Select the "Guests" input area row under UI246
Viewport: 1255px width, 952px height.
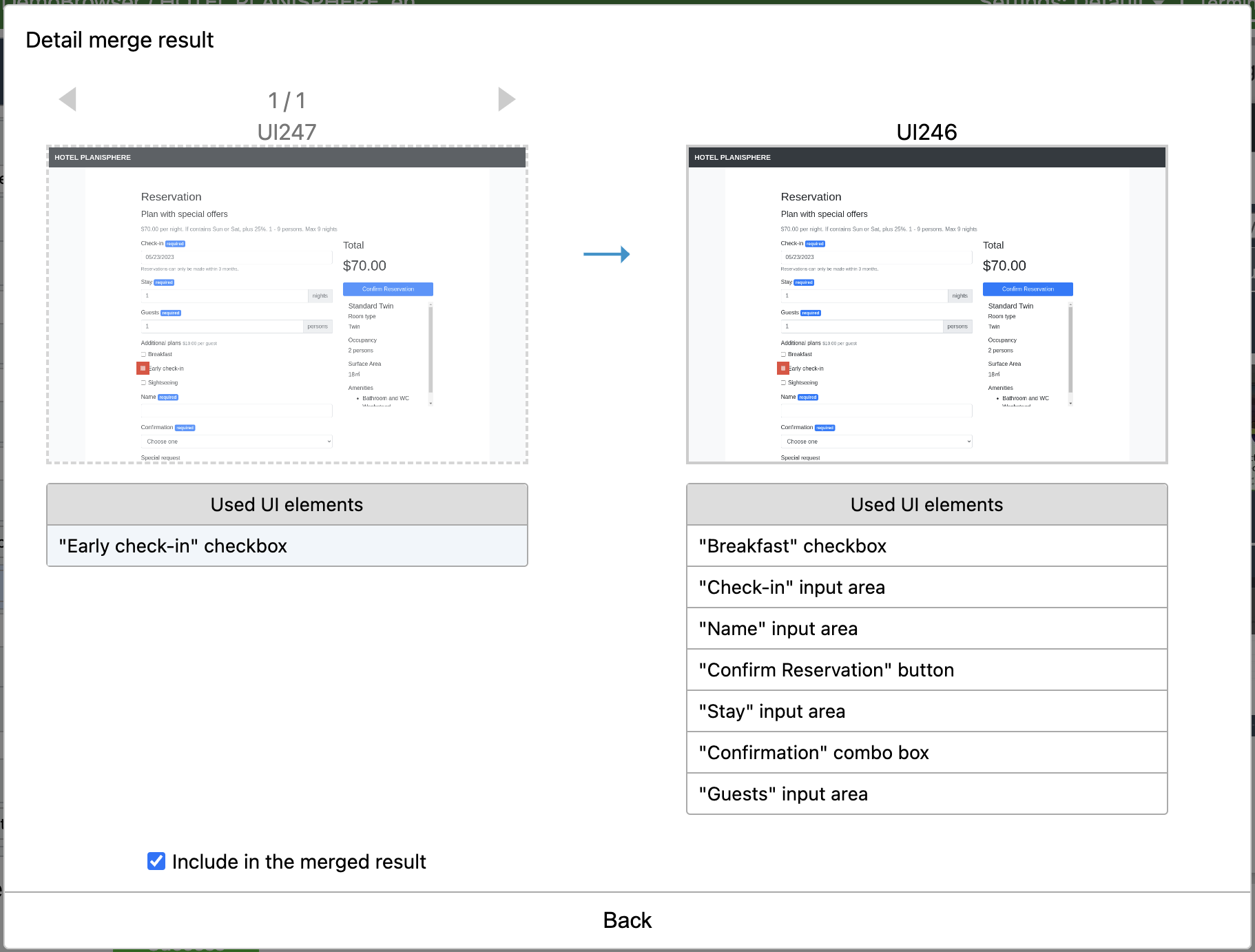926,794
